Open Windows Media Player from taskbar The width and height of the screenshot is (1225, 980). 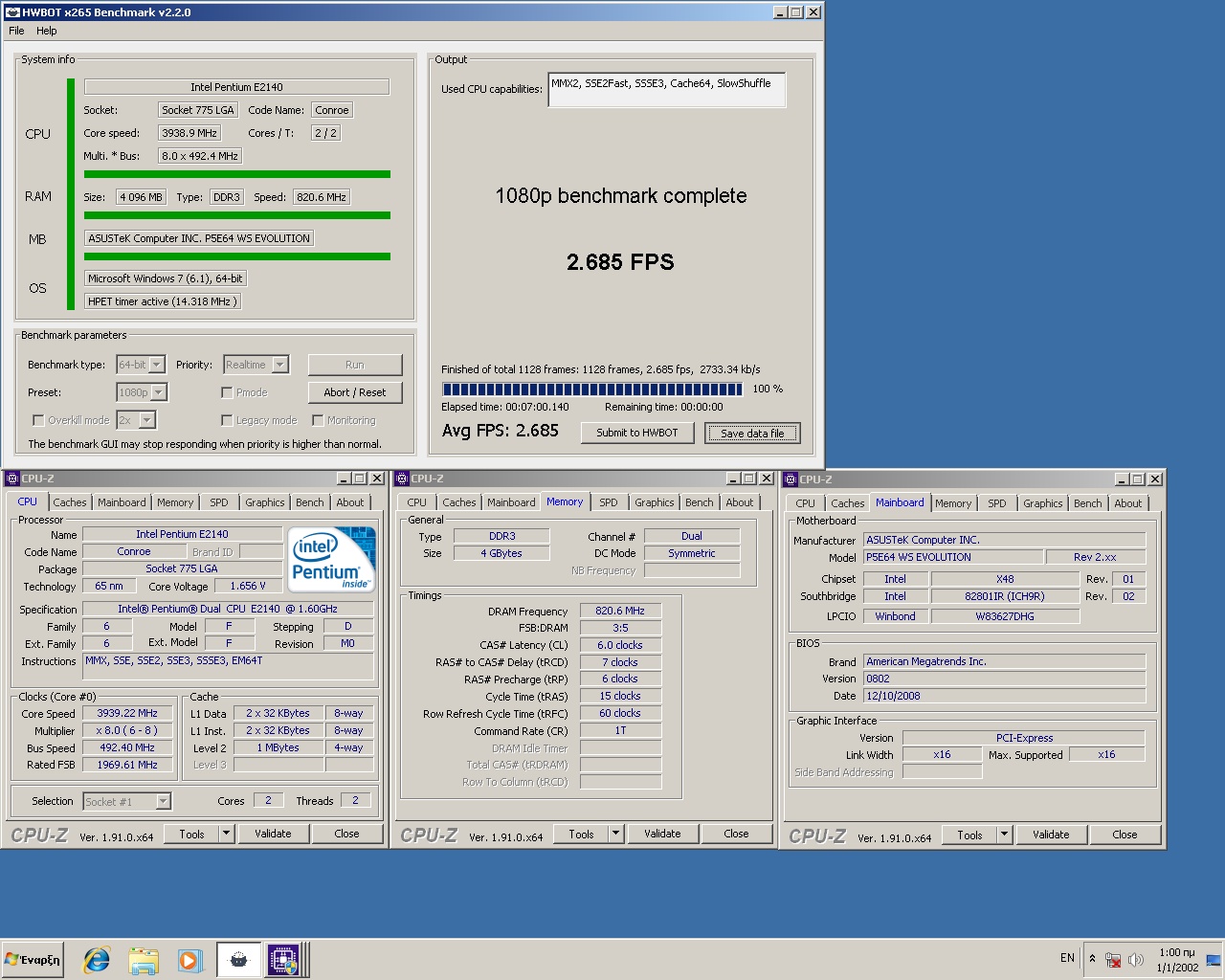pyautogui.click(x=189, y=959)
